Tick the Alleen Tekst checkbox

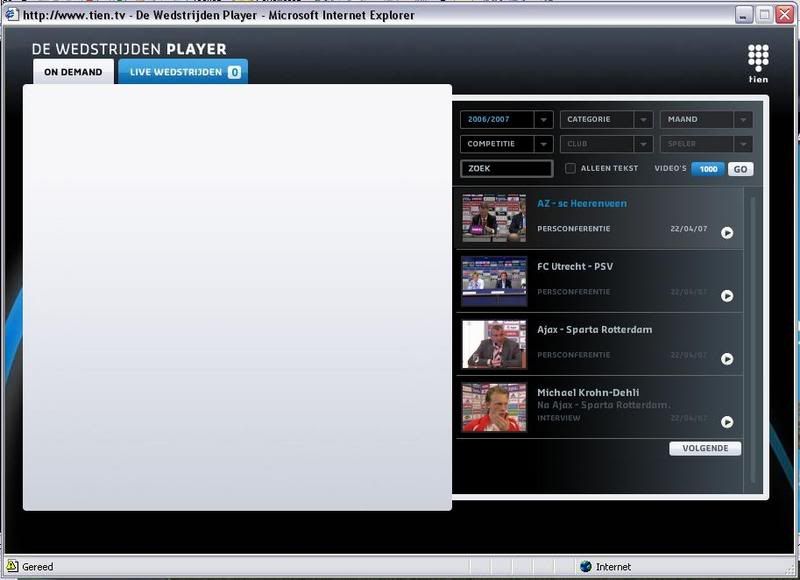point(570,168)
